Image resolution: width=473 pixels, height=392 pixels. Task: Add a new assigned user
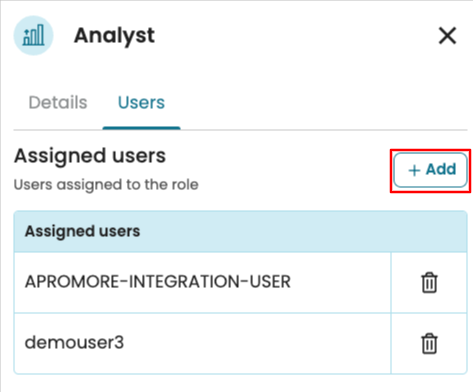[x=430, y=170]
